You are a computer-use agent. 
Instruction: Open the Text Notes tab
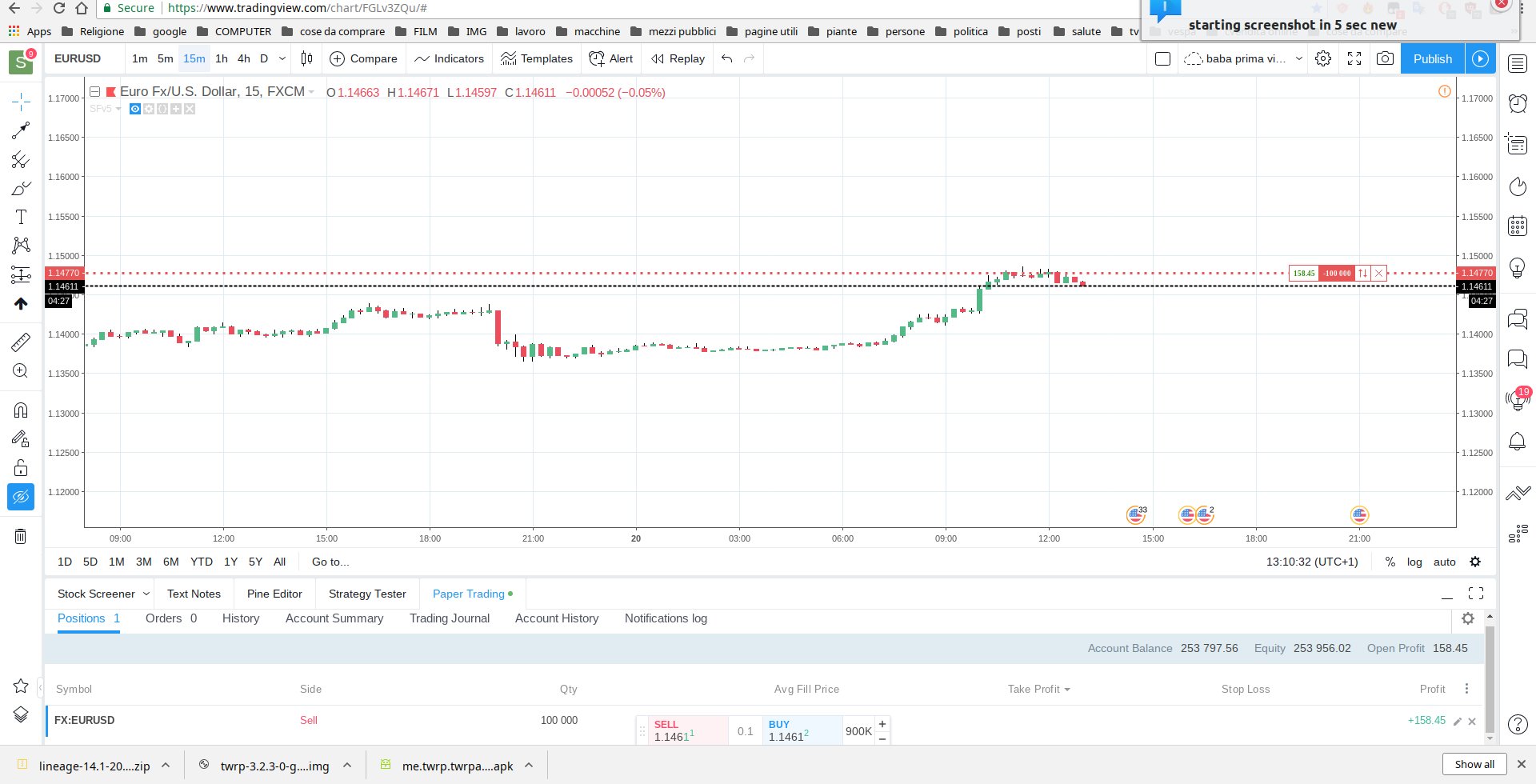point(194,594)
